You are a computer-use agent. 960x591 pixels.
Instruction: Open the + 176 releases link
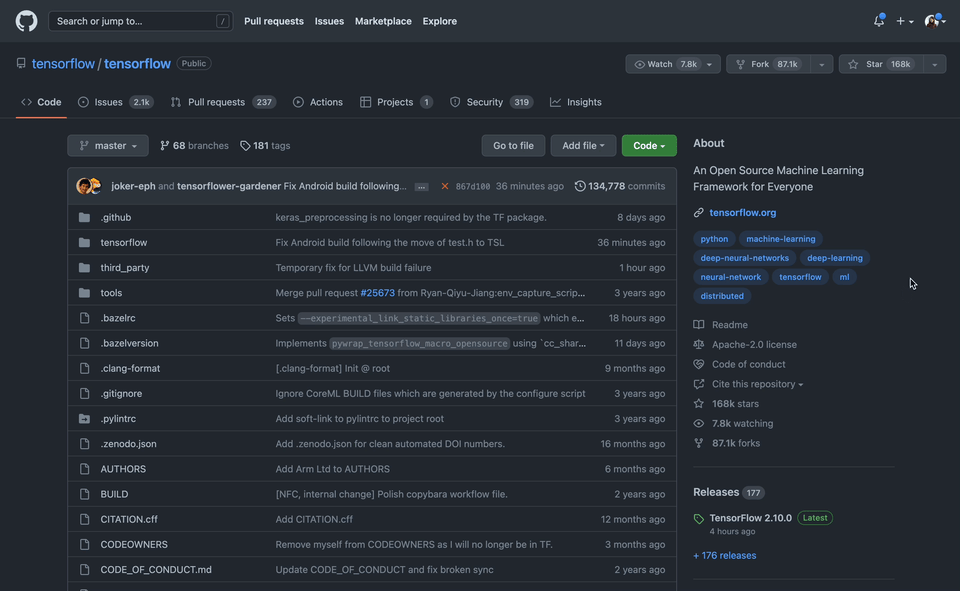click(x=724, y=556)
